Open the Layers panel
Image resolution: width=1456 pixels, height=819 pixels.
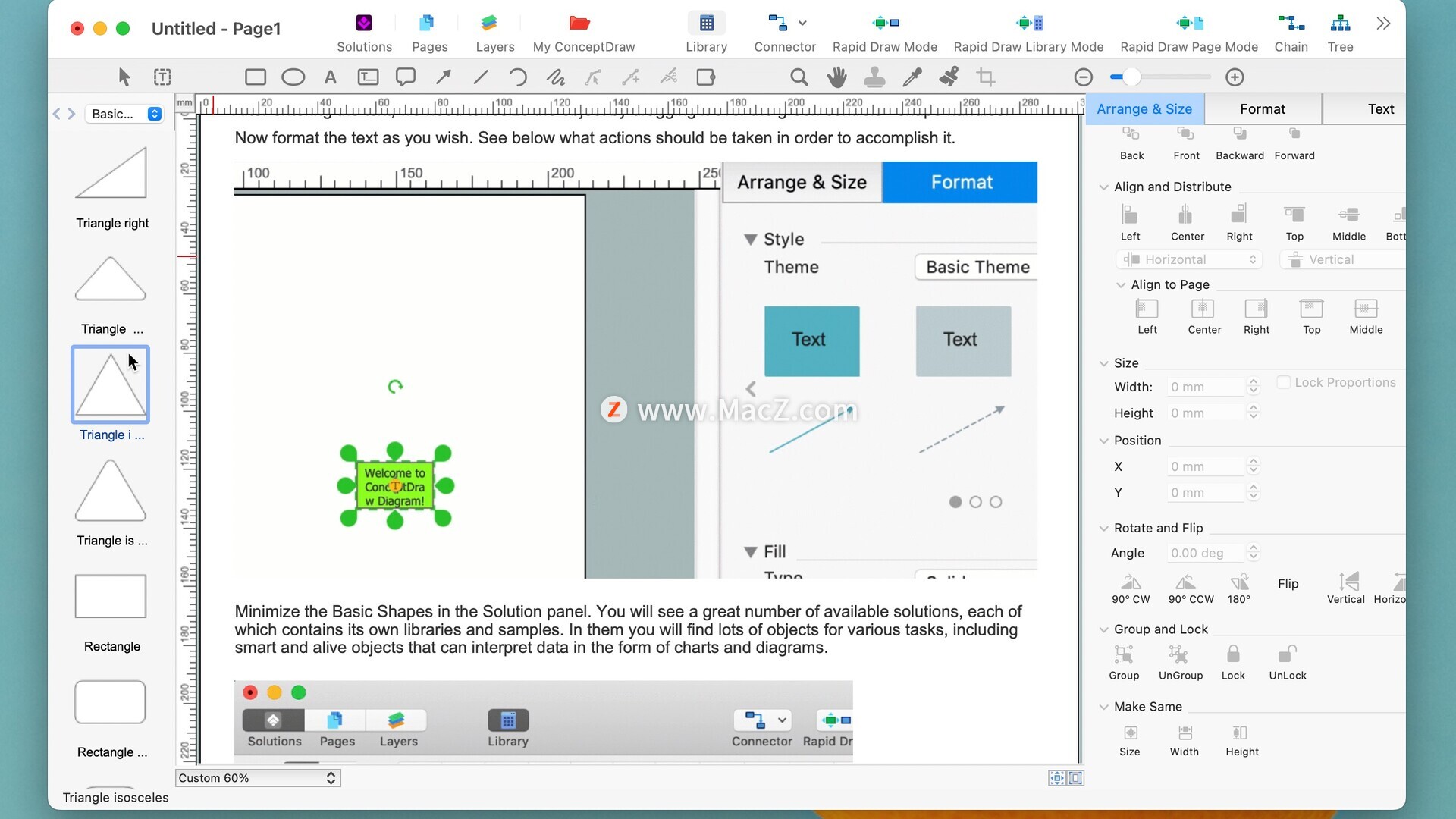[x=494, y=33]
